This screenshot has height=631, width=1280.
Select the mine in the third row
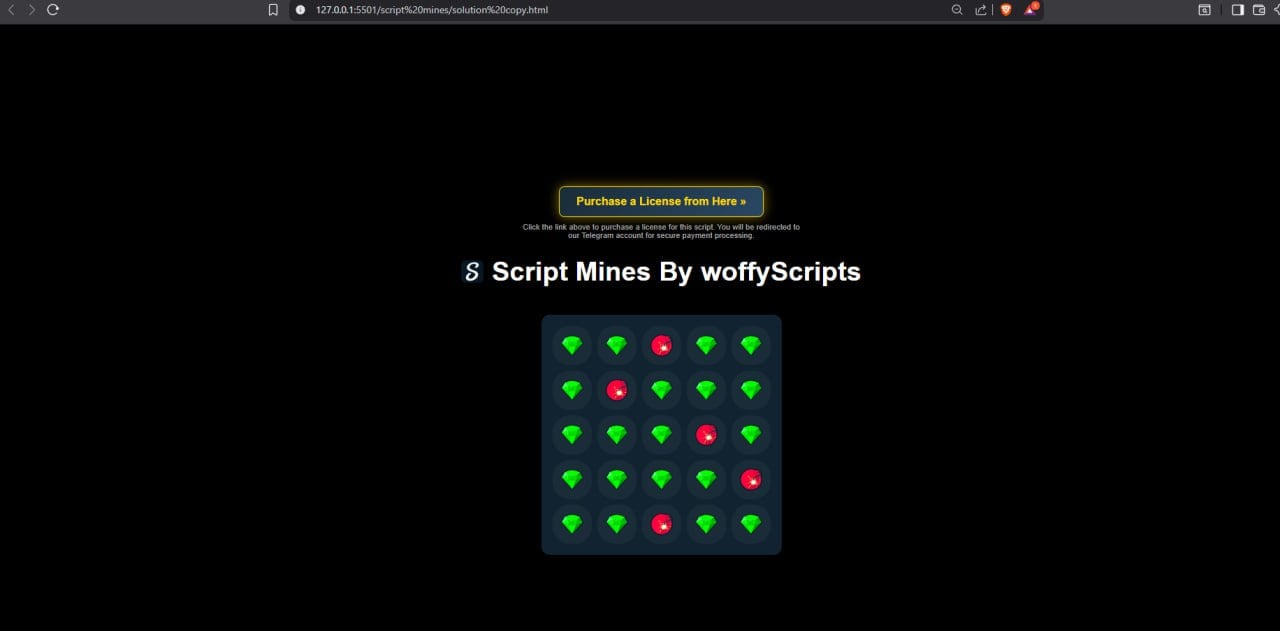[x=706, y=435]
